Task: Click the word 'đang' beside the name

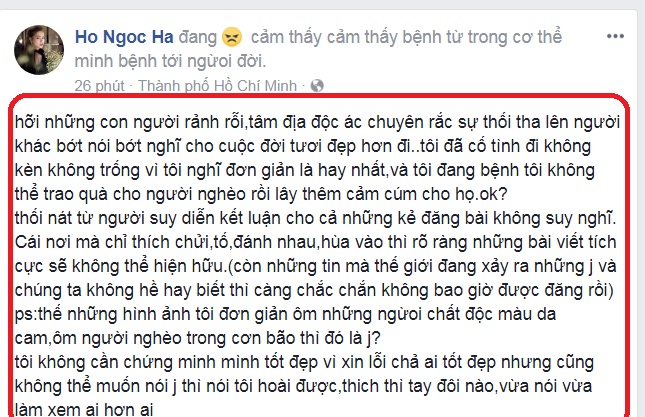Action: click(x=197, y=37)
